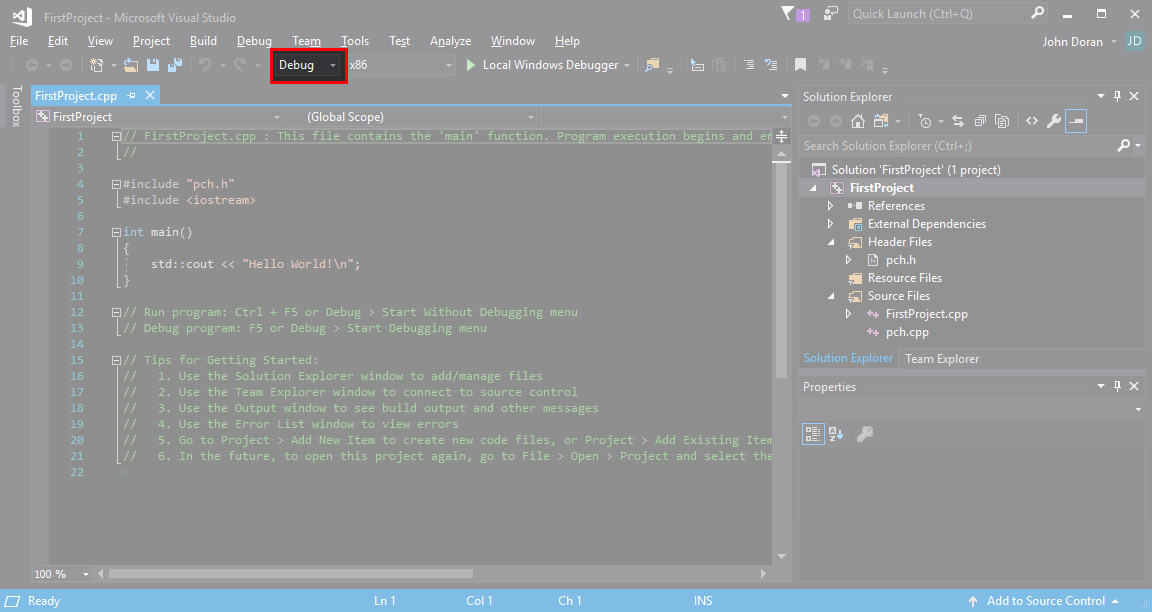Viewport: 1152px width, 612px height.
Task: Click the notifications flag icon
Action: [787, 14]
